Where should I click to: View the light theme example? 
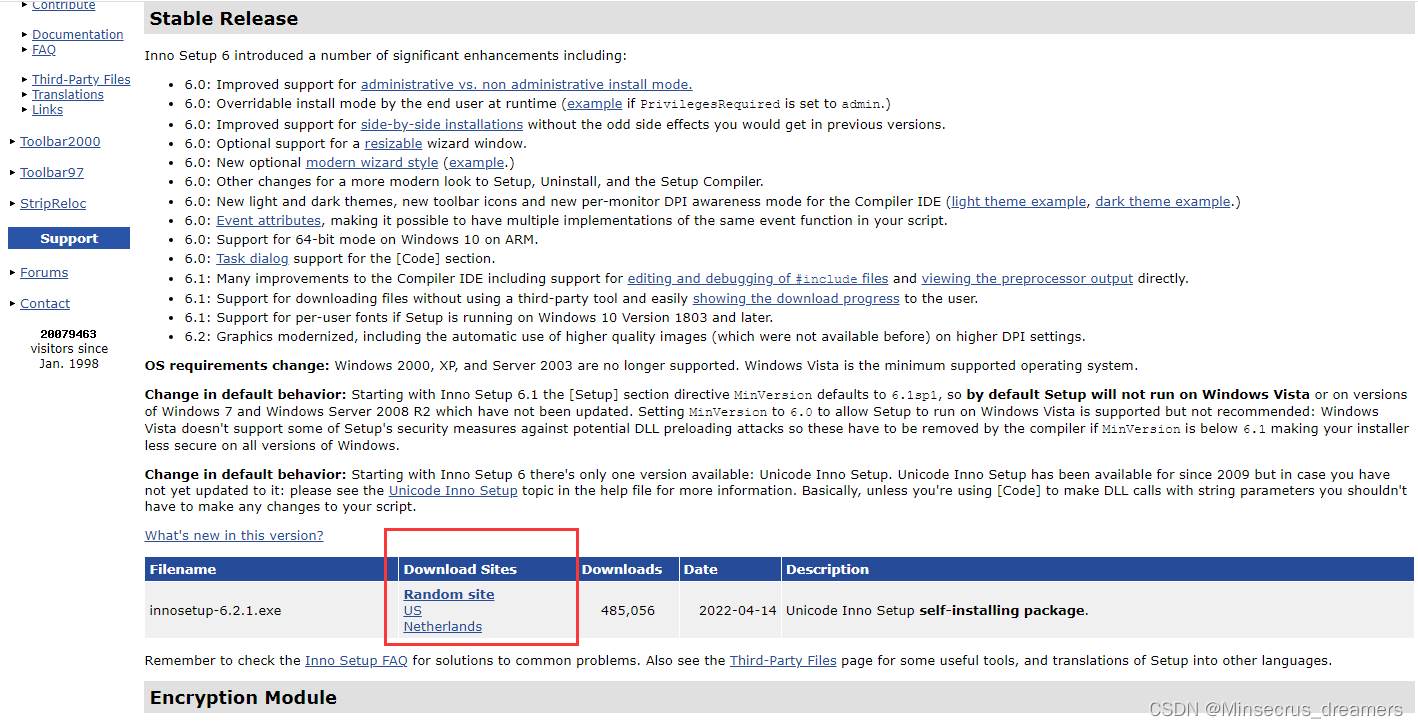(x=1018, y=201)
